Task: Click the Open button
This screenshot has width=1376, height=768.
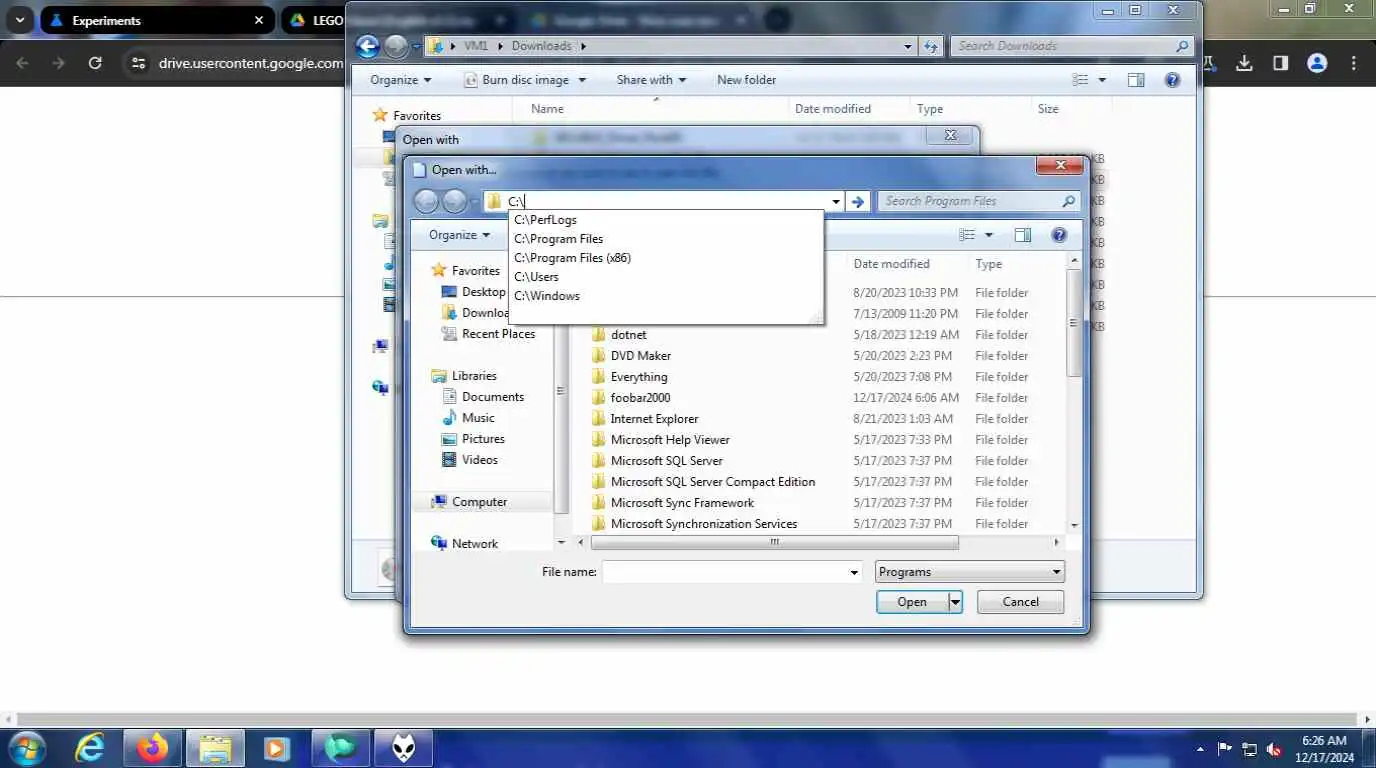Action: [x=912, y=602]
